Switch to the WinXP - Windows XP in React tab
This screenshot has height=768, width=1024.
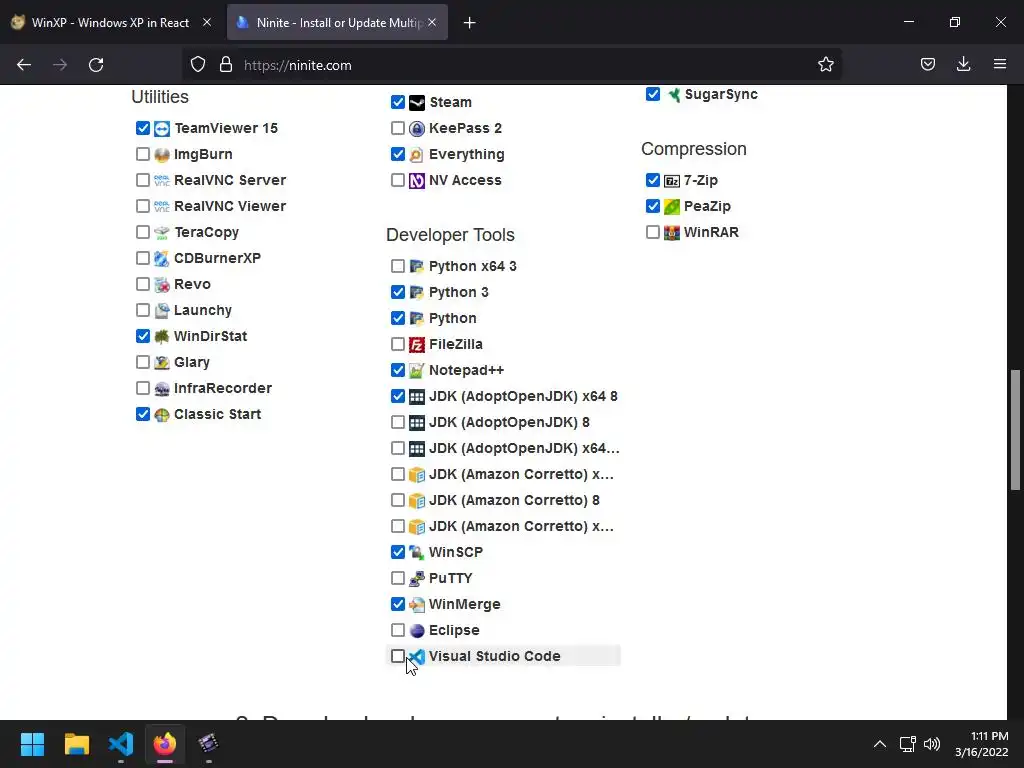tap(111, 22)
